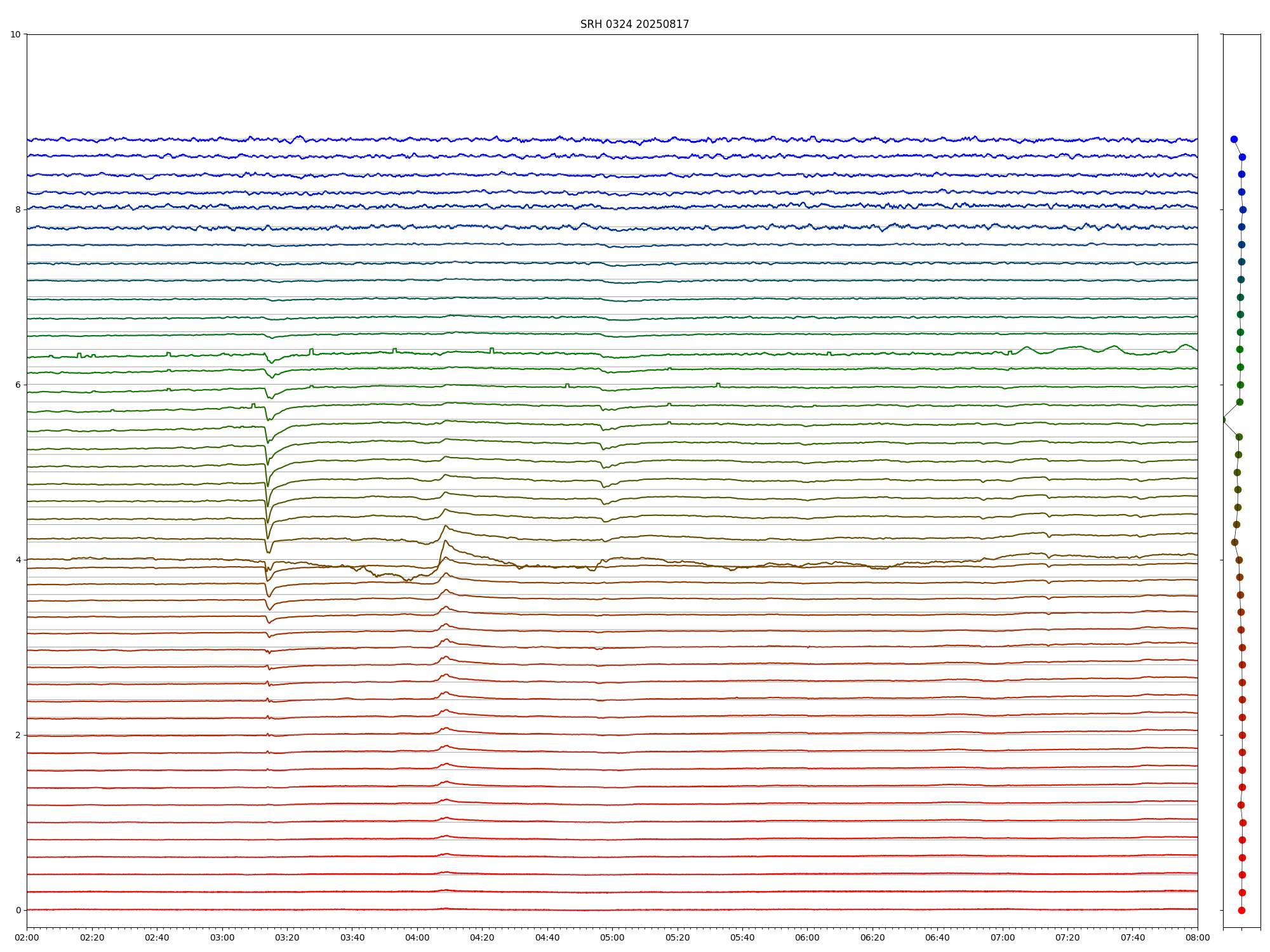Click the large dip at 03:14 in olive traces

tap(267, 505)
